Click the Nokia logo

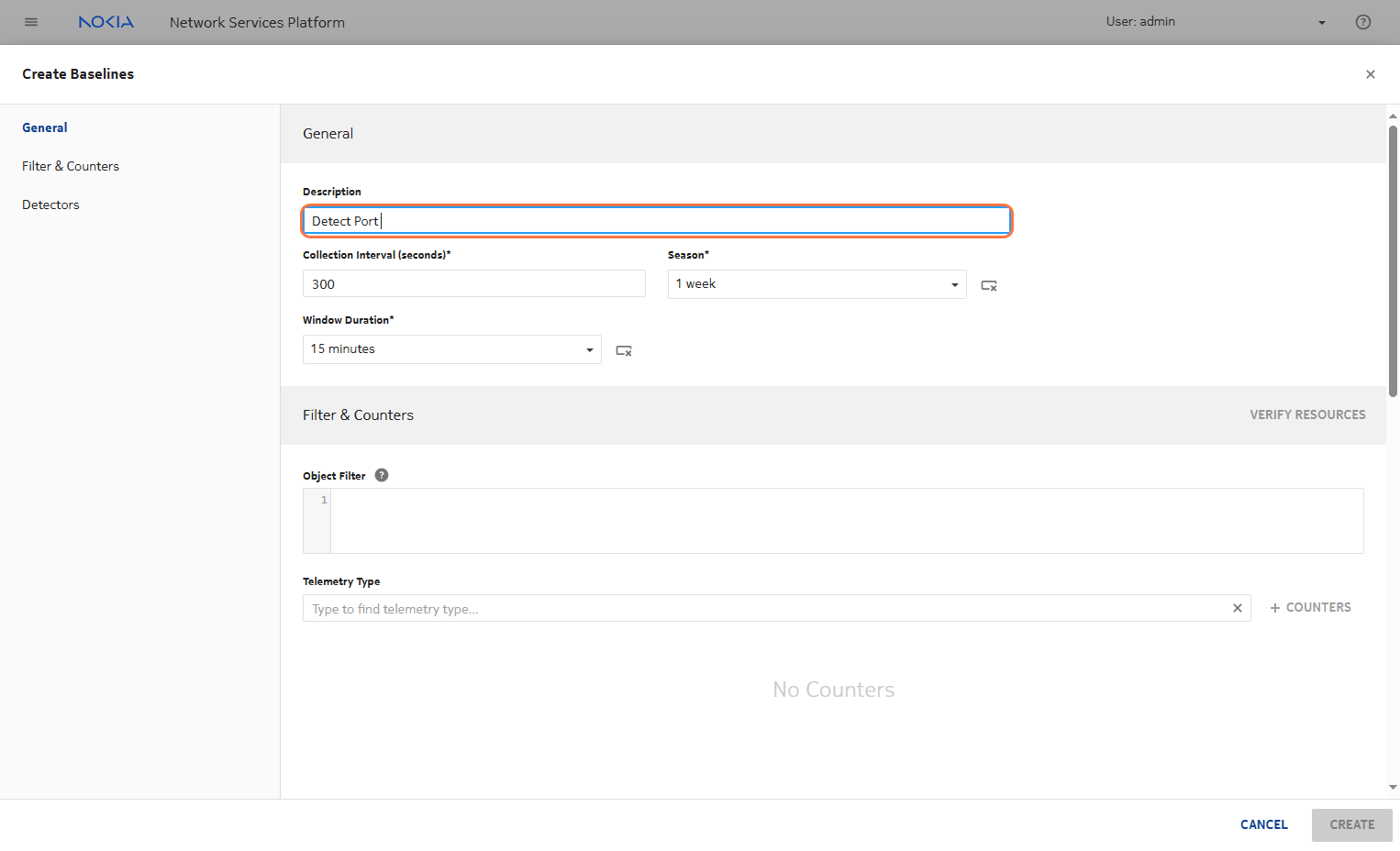[106, 22]
